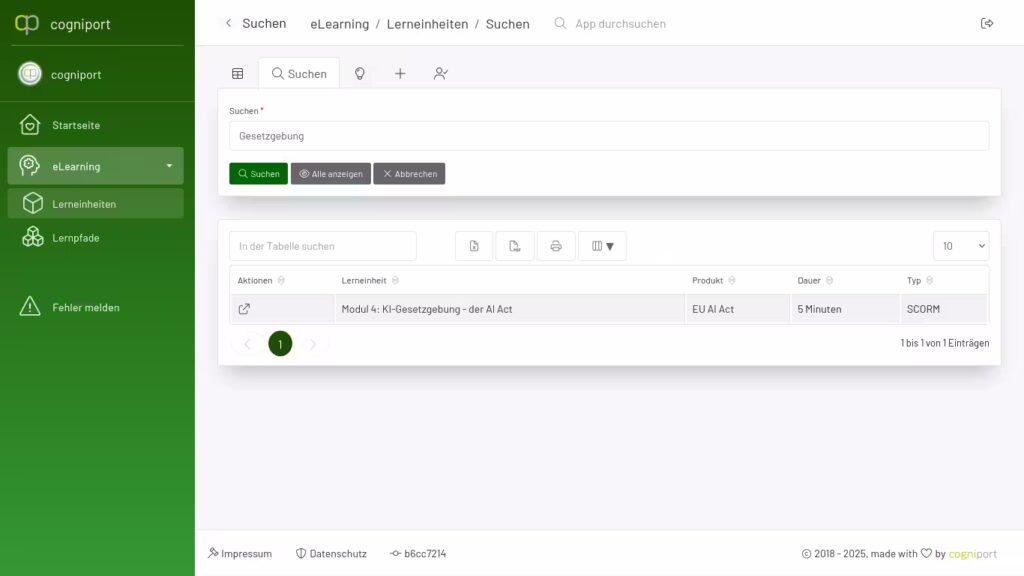Click the logout icon in top bar
This screenshot has width=1024, height=576.
pos(987,23)
